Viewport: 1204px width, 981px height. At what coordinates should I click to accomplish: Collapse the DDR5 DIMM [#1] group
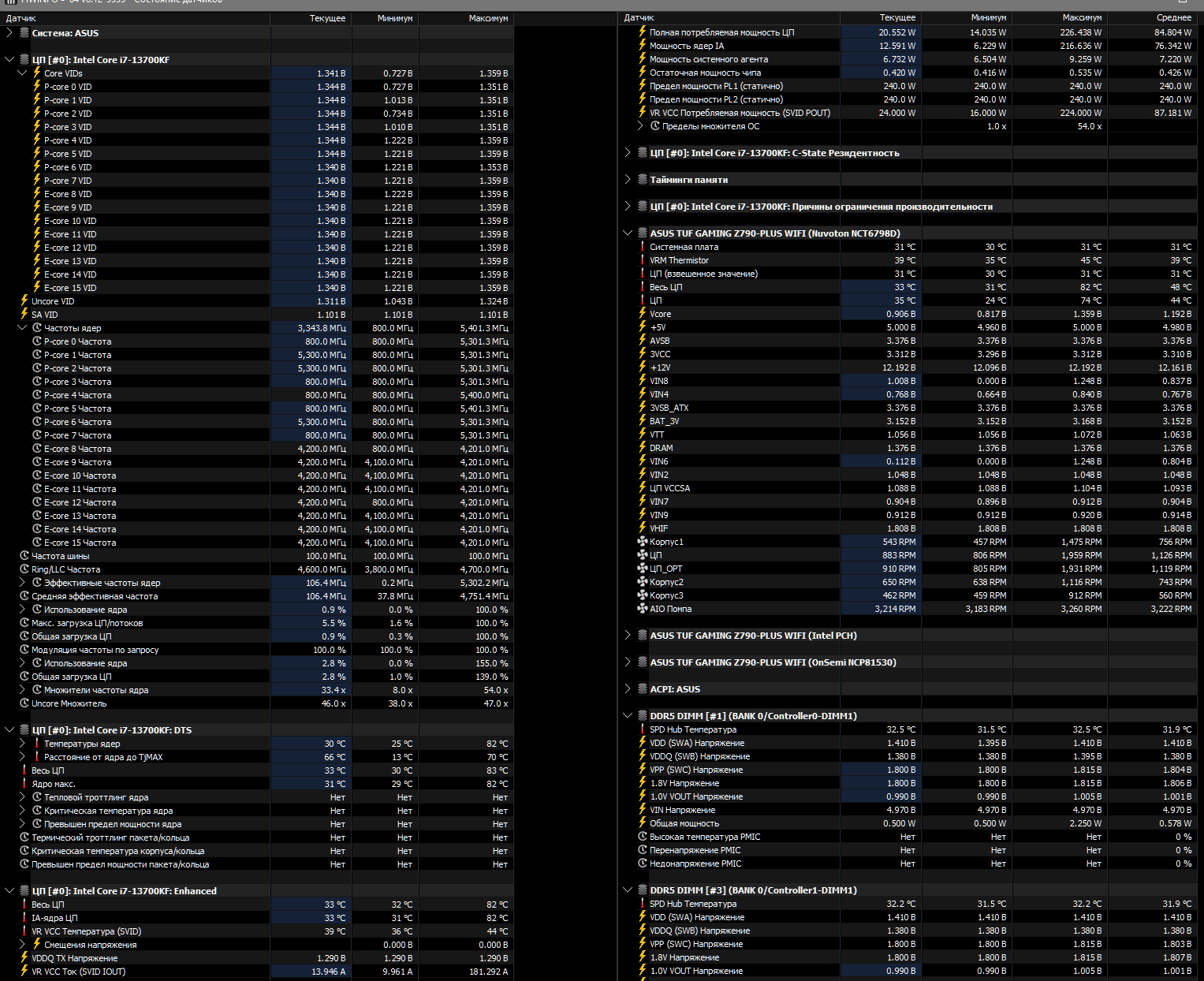(628, 716)
